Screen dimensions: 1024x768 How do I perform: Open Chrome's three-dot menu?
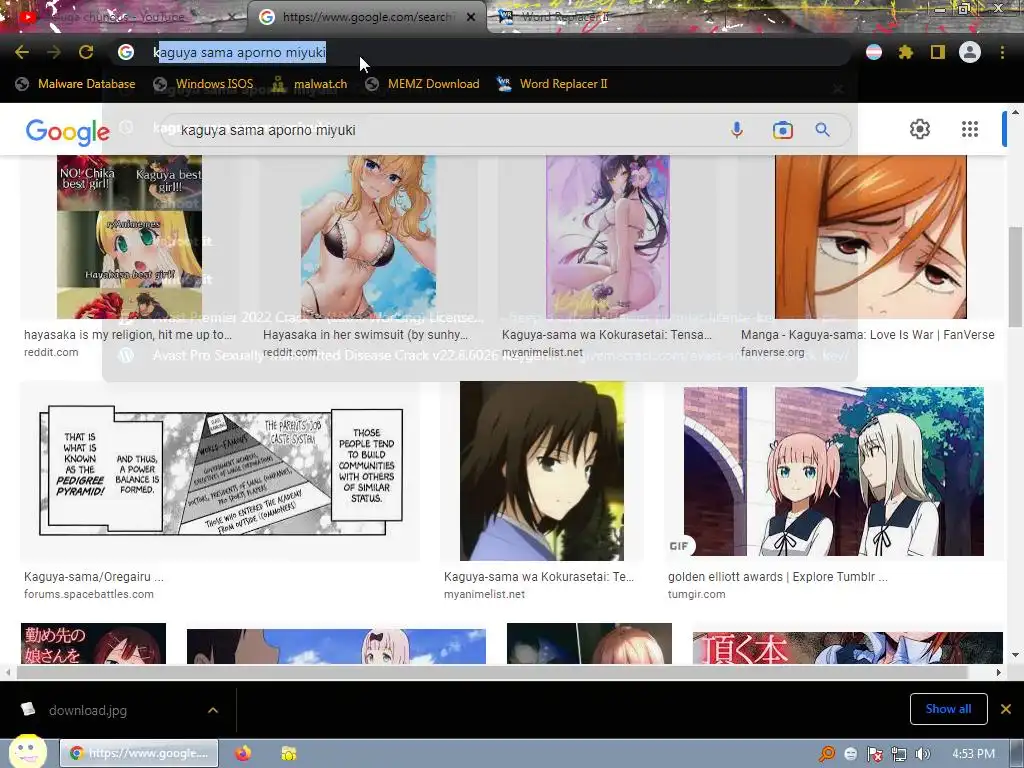pos(1002,52)
